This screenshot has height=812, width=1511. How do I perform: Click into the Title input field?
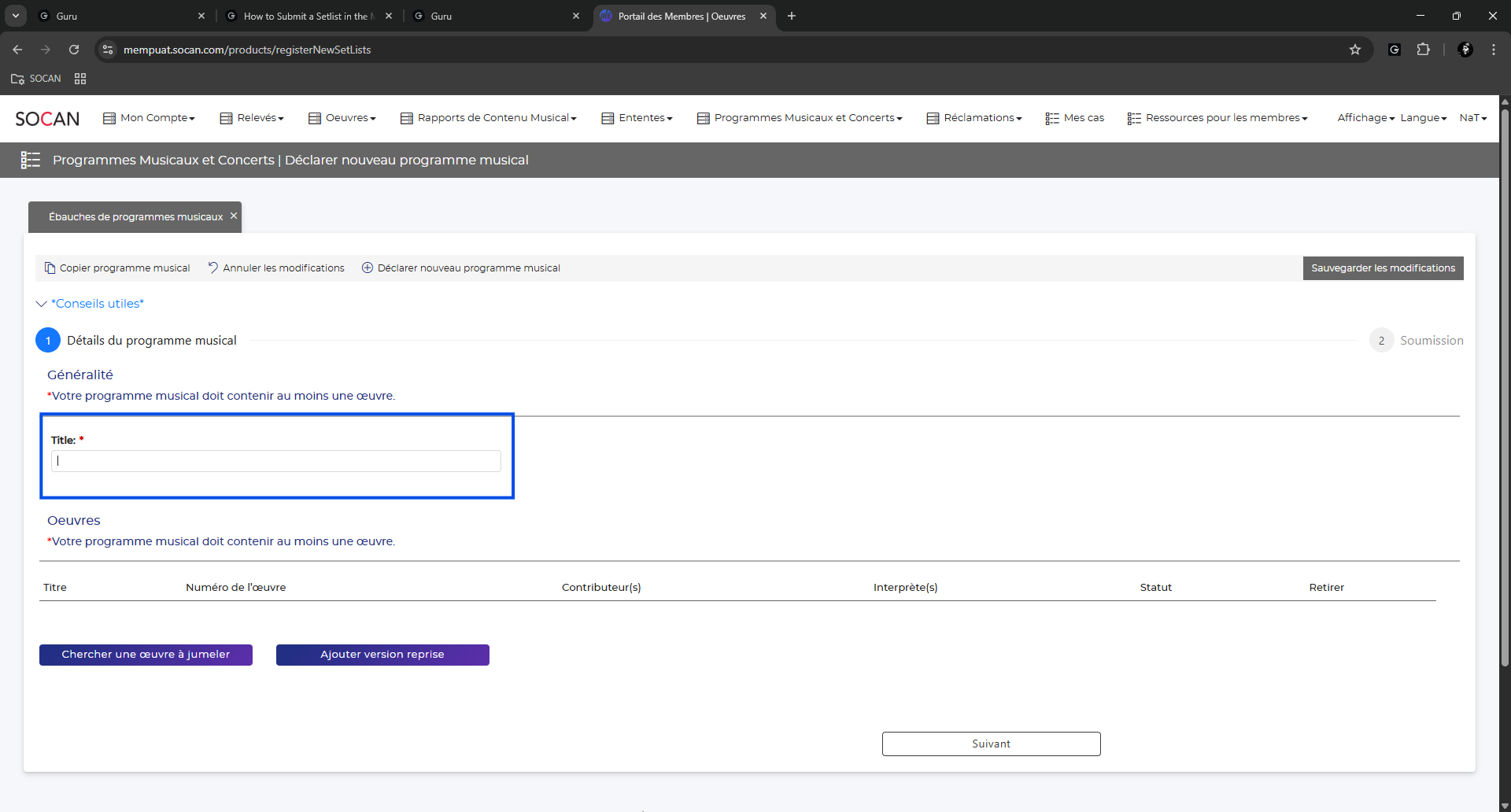click(275, 461)
